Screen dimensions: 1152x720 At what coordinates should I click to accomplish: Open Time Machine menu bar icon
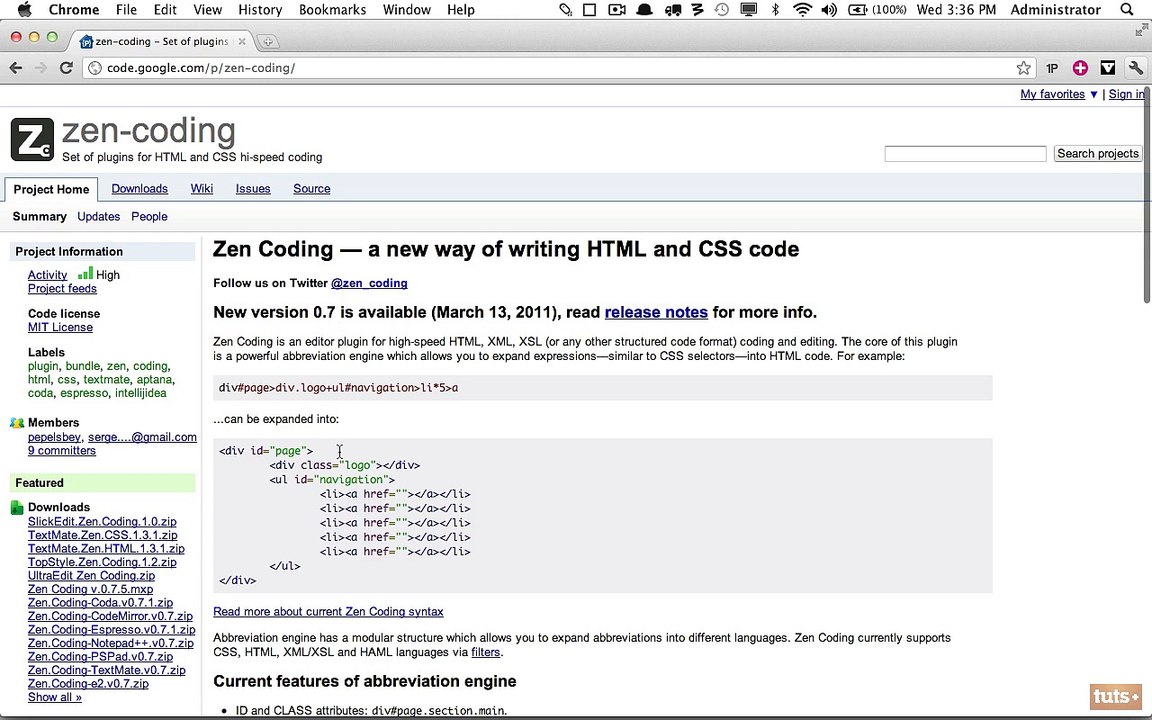pos(721,10)
